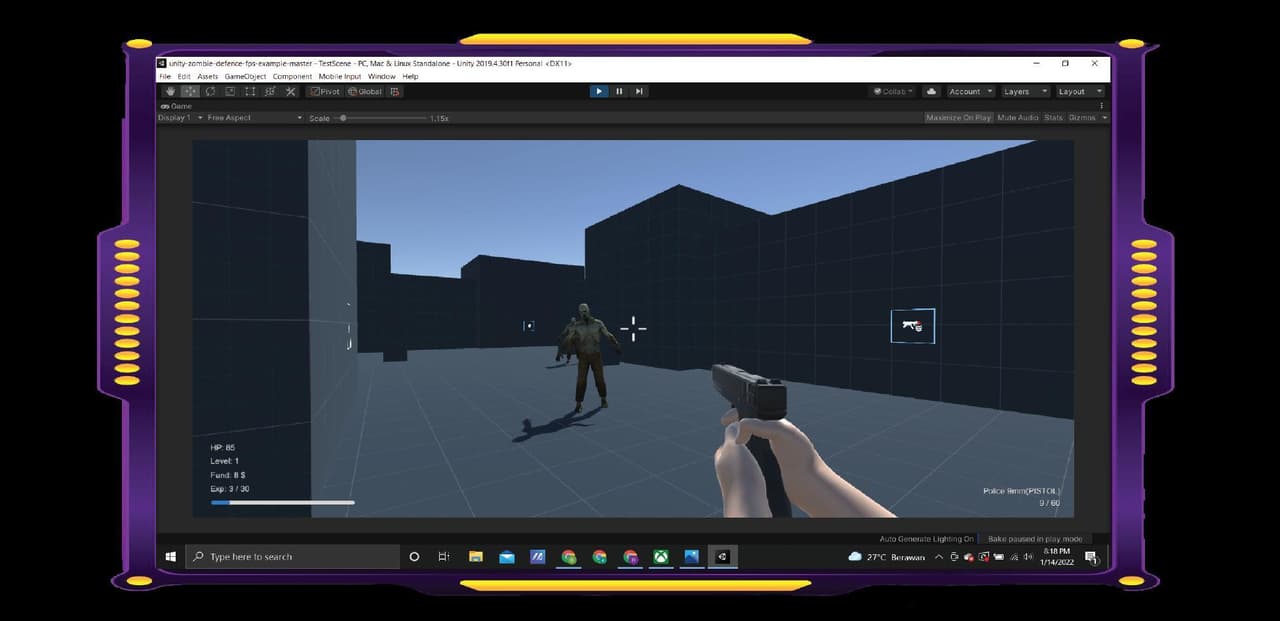Open the Gizmos dropdown arrow
This screenshot has width=1280, height=621.
[x=1104, y=118]
